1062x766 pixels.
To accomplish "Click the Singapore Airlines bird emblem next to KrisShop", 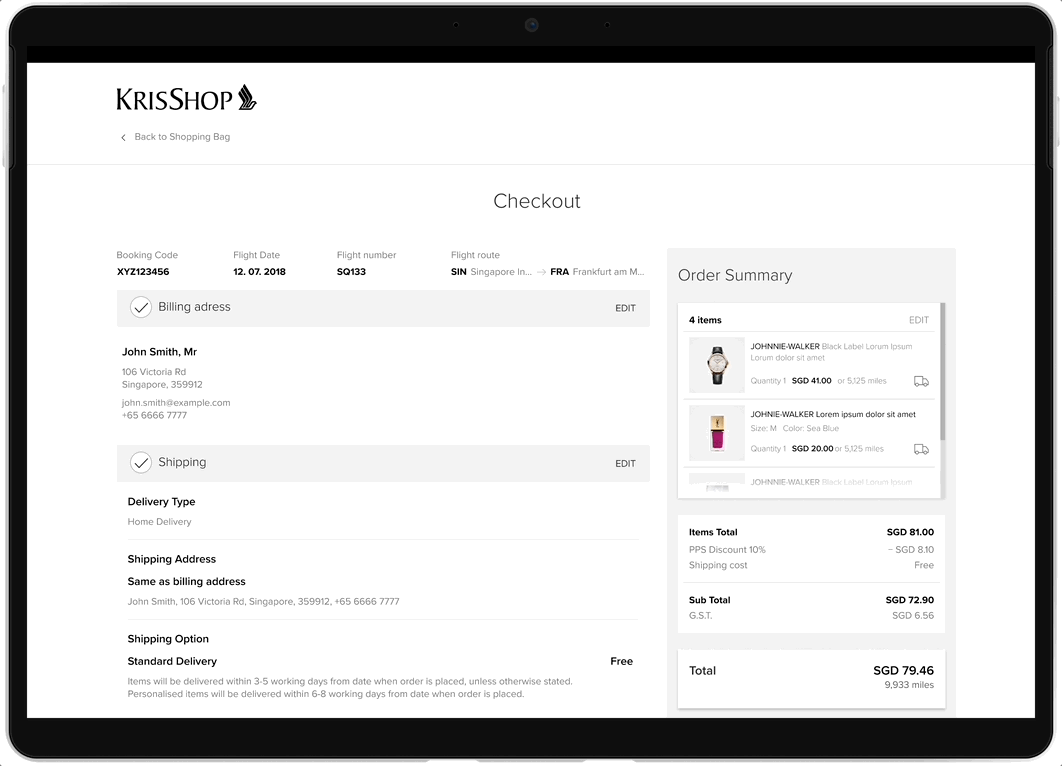I will point(248,96).
